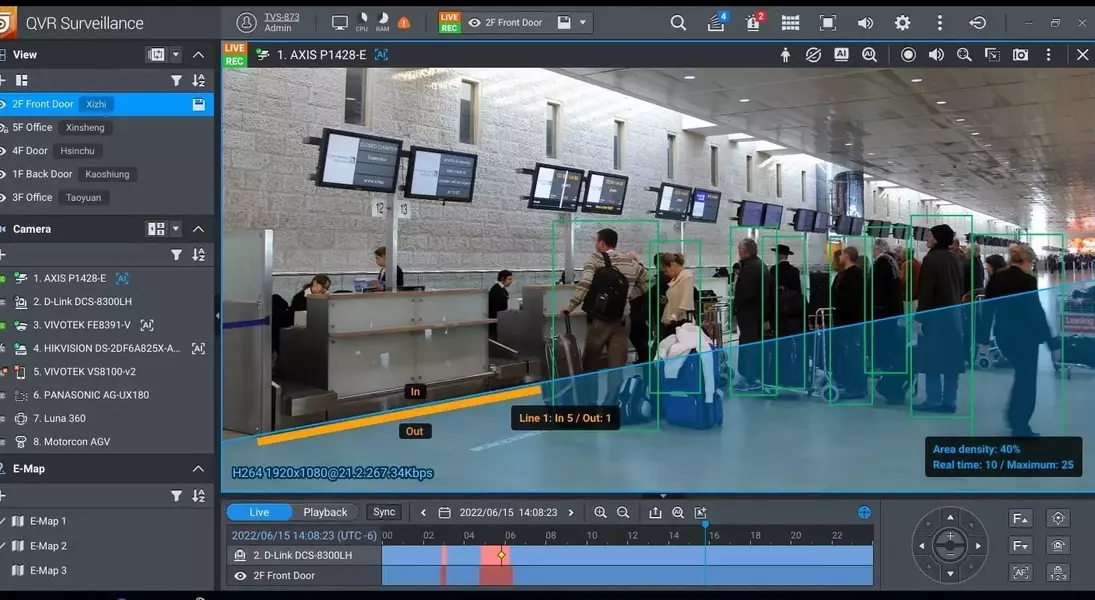The image size is (1095, 600).
Task: Select the Live tab
Action: (x=259, y=512)
